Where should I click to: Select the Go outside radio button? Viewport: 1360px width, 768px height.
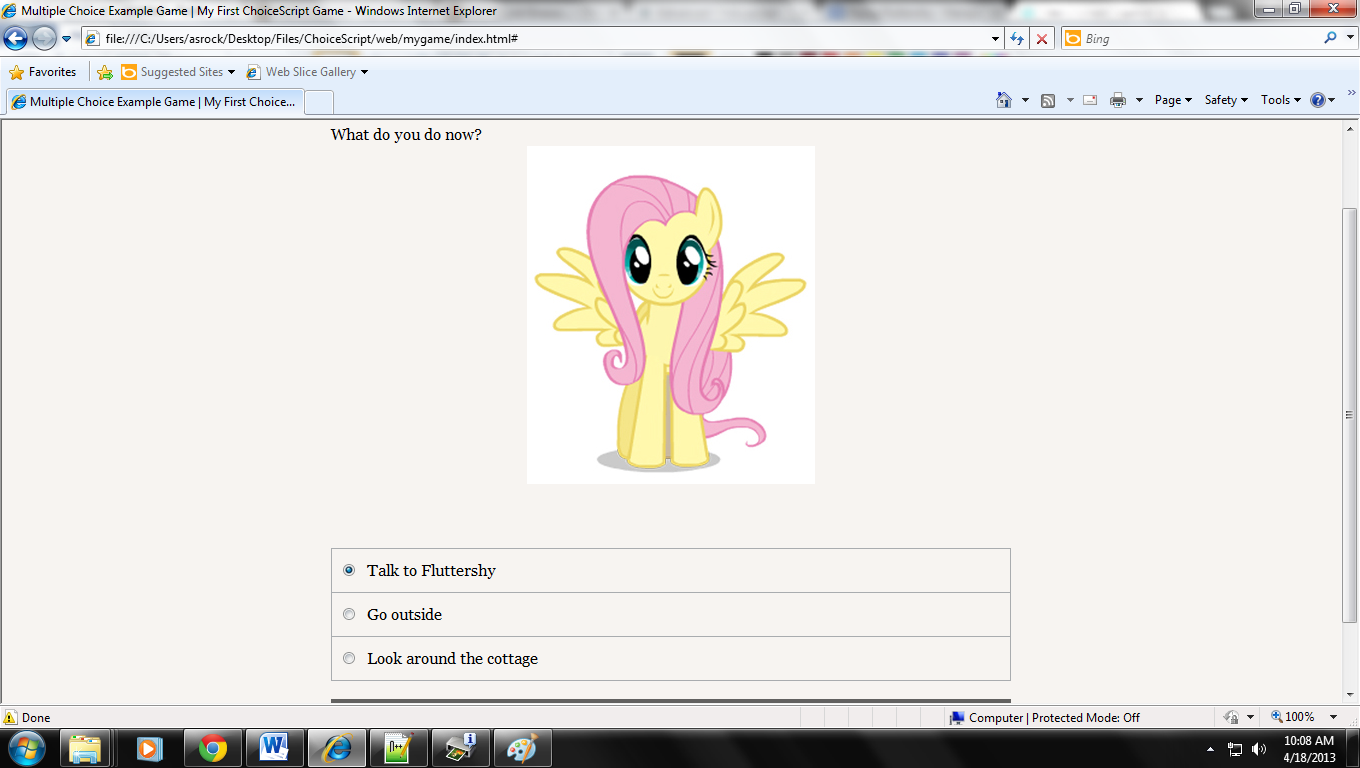click(349, 614)
